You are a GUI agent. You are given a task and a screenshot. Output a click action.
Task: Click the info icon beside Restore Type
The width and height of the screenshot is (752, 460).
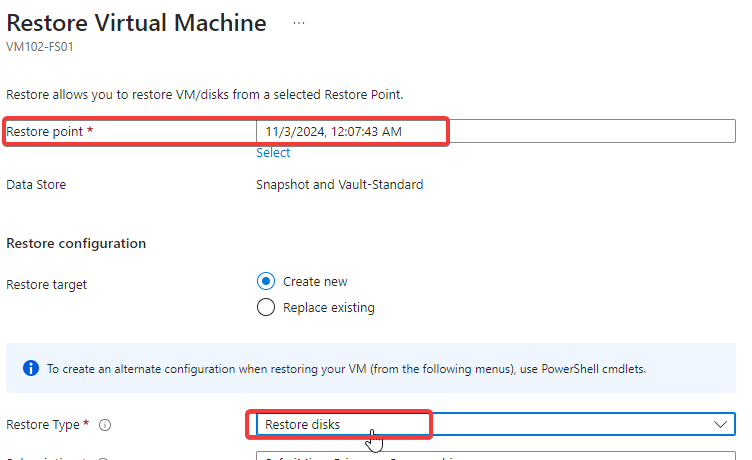point(105,425)
